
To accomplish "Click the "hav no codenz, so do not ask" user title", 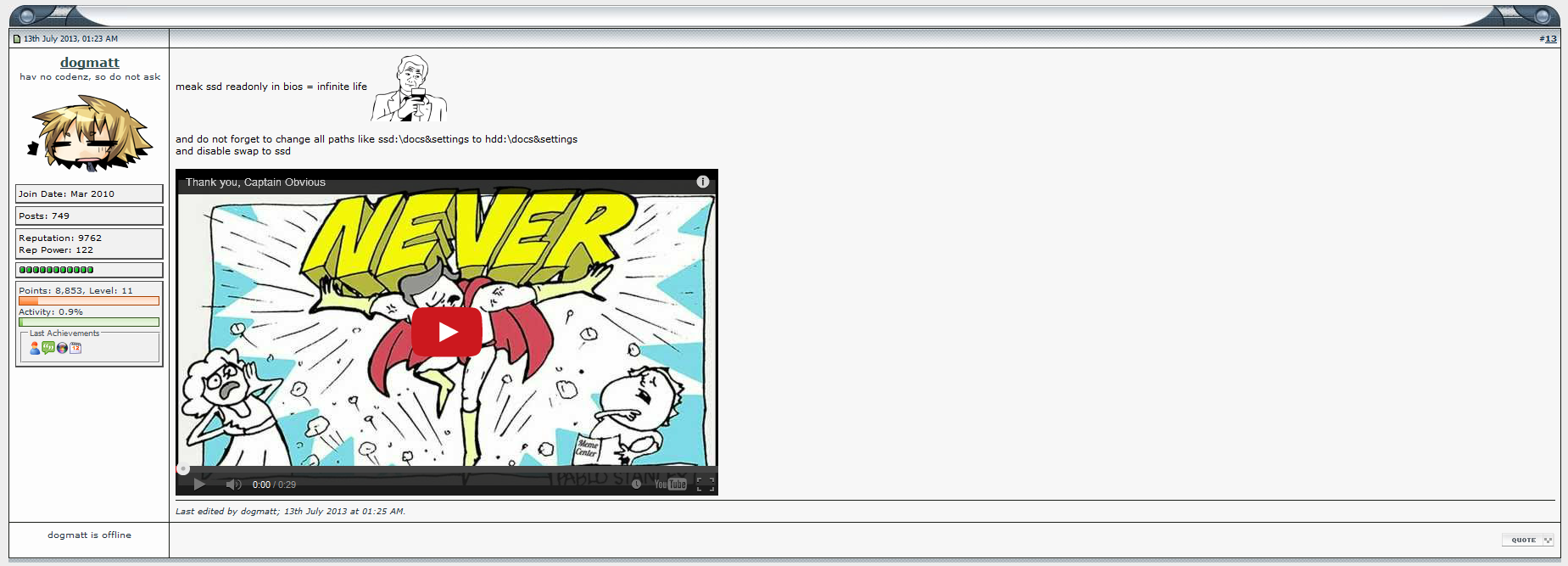I will tap(90, 76).
